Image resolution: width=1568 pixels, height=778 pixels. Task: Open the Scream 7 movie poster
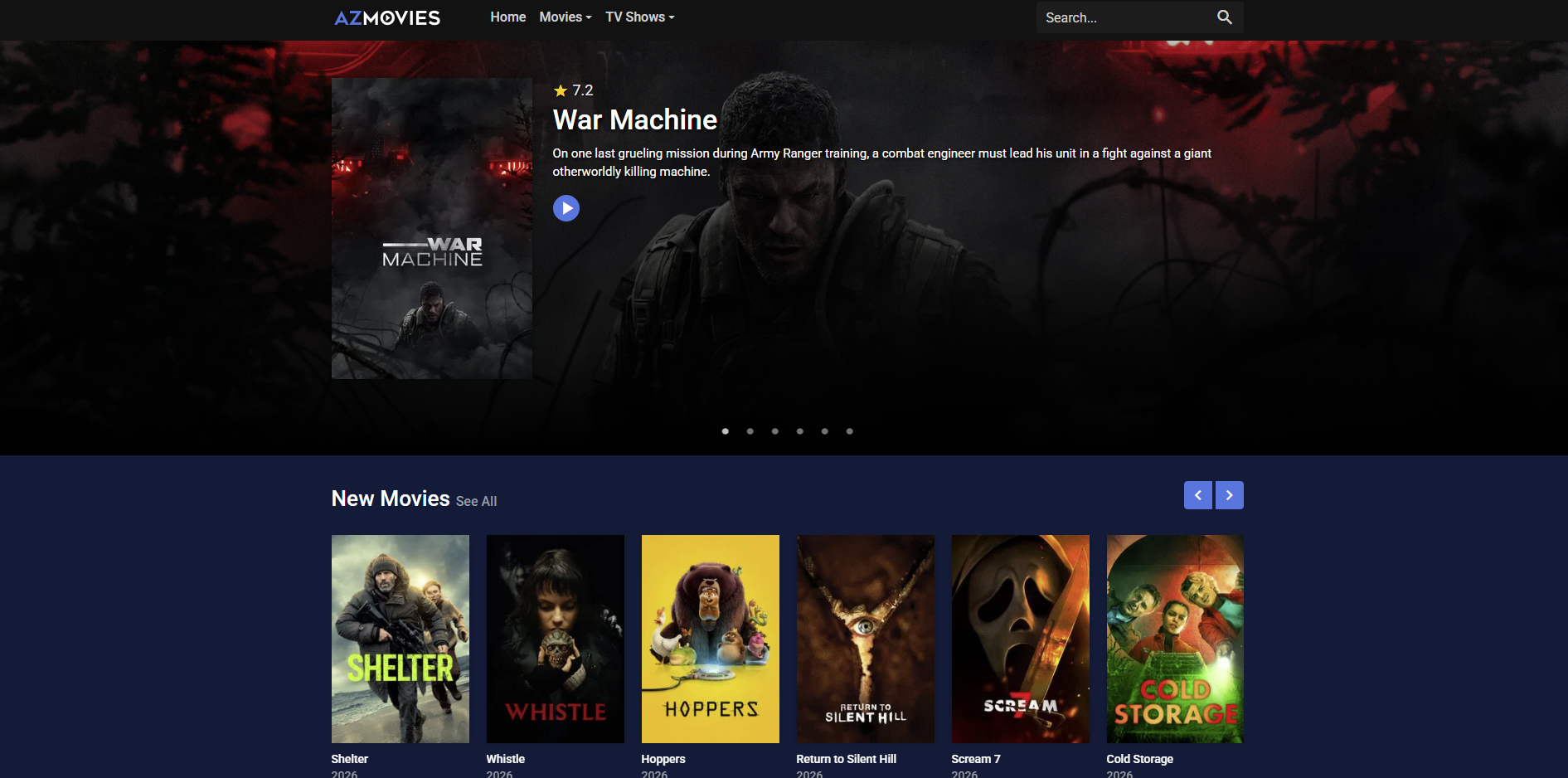pyautogui.click(x=1020, y=639)
